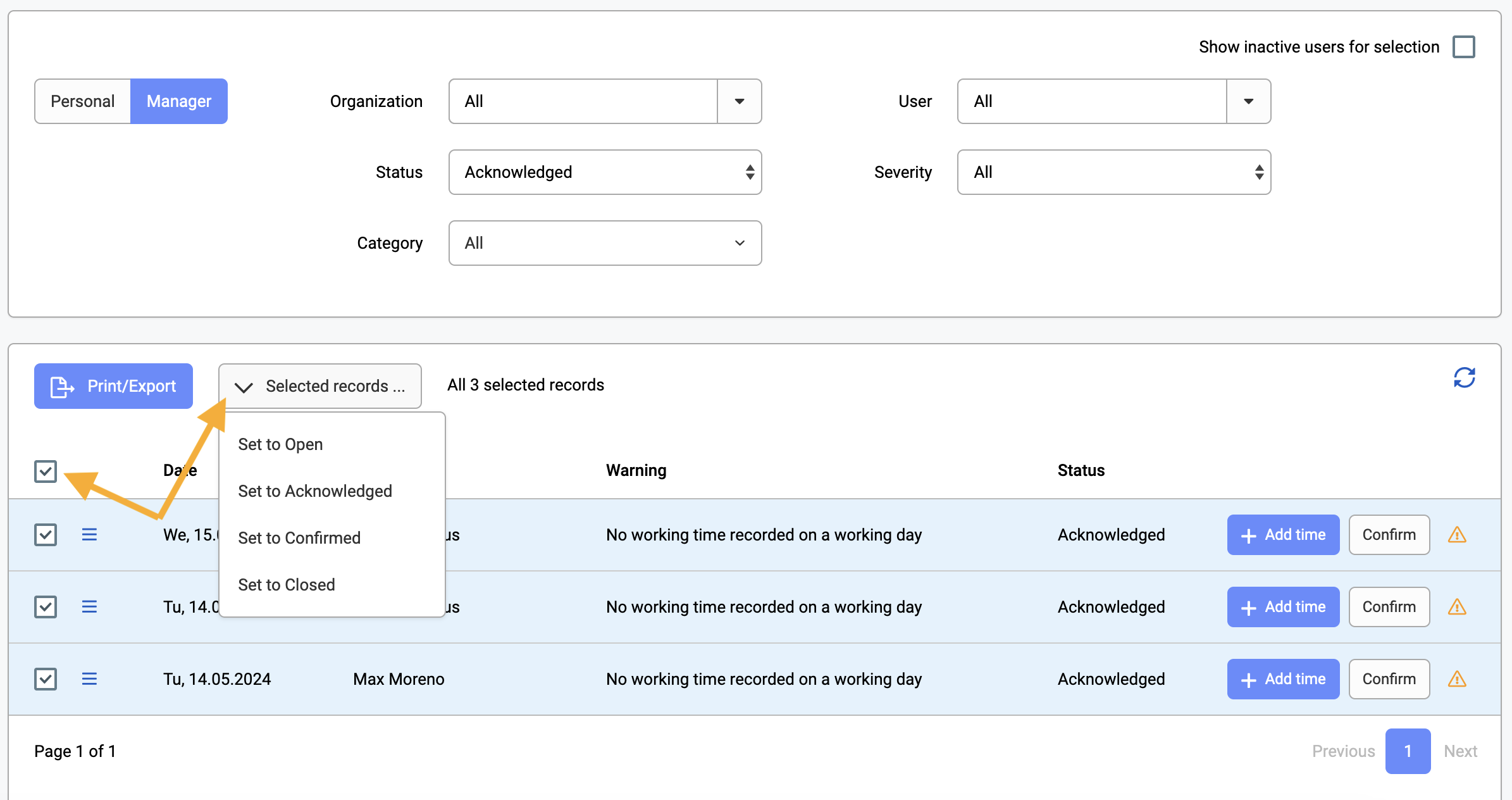Image resolution: width=1512 pixels, height=800 pixels.
Task: Click the Next pagination link
Action: click(x=1460, y=751)
